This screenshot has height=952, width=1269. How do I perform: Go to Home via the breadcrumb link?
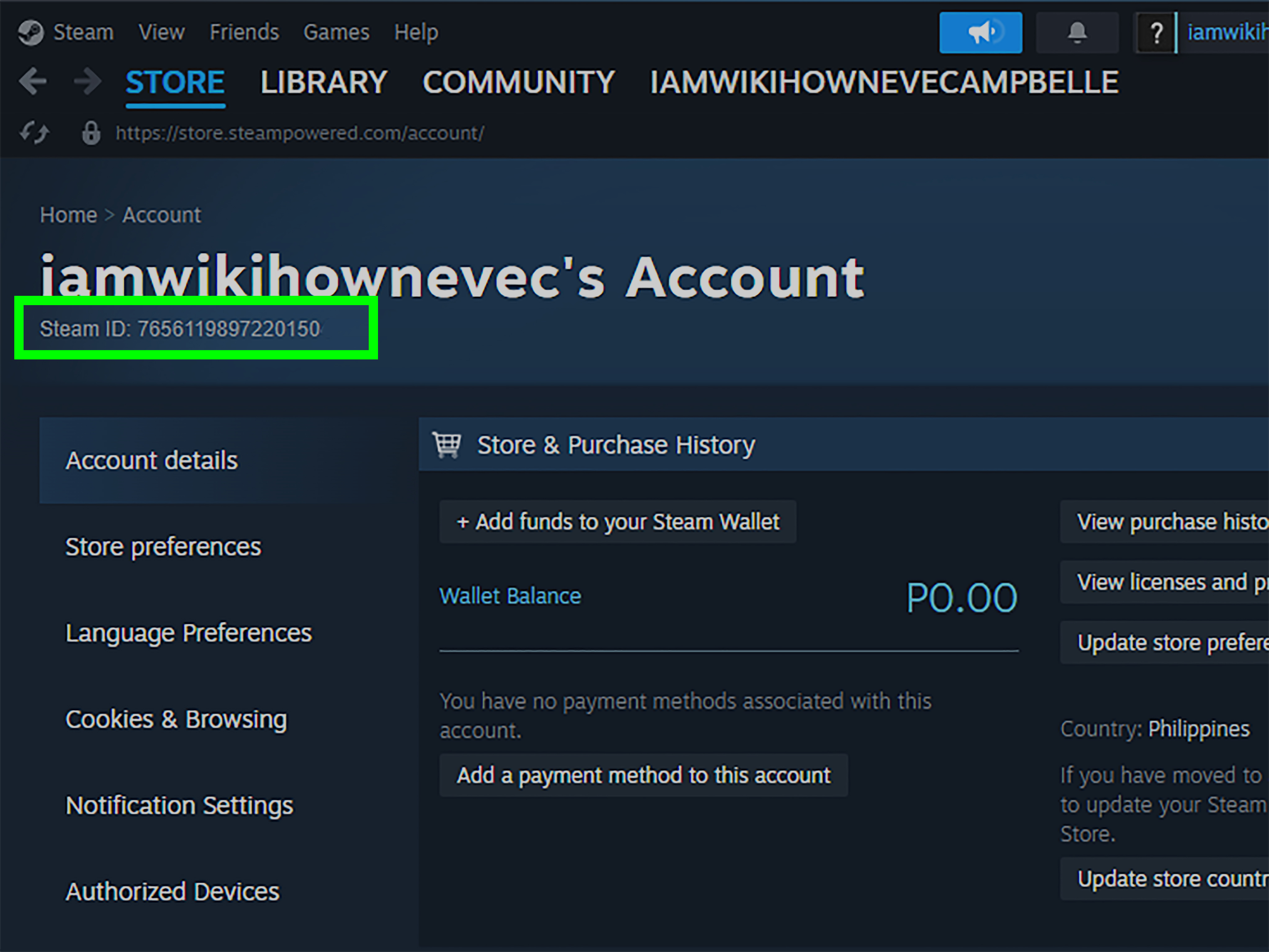tap(68, 214)
